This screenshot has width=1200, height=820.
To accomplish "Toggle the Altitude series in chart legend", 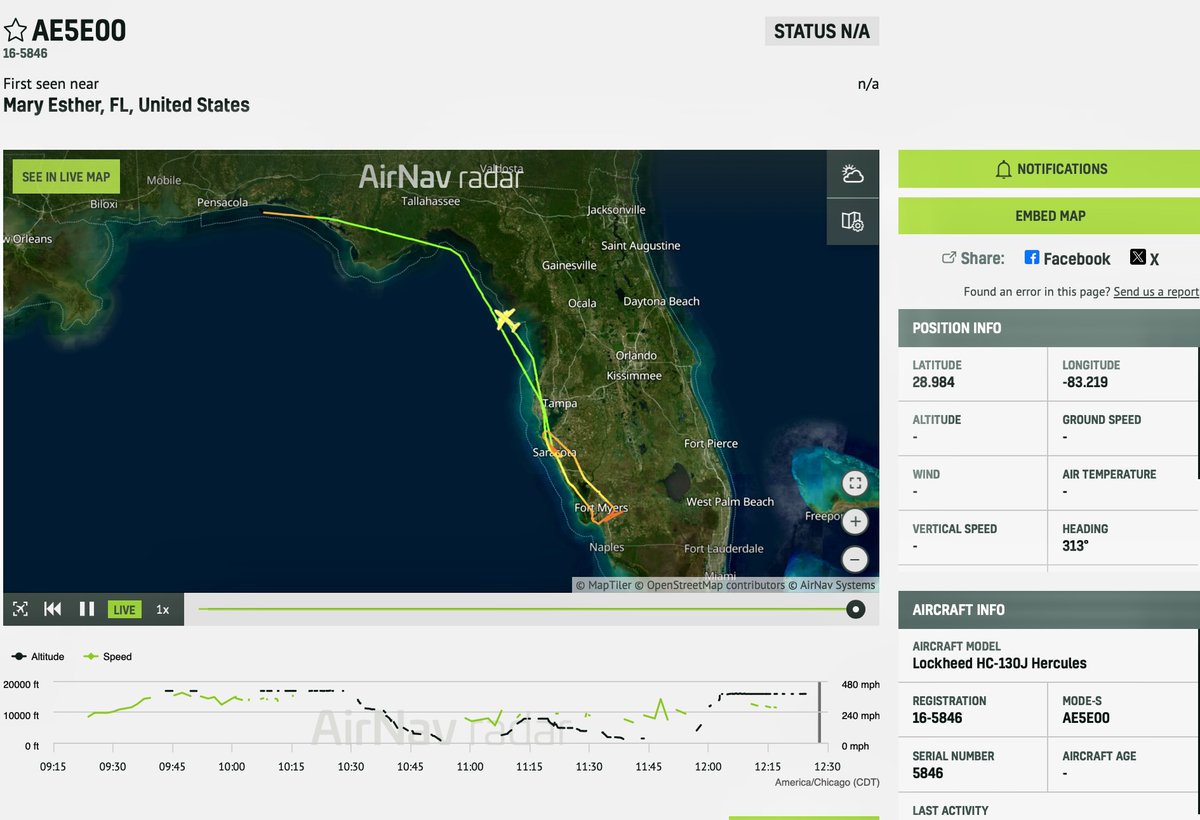I will coord(38,656).
